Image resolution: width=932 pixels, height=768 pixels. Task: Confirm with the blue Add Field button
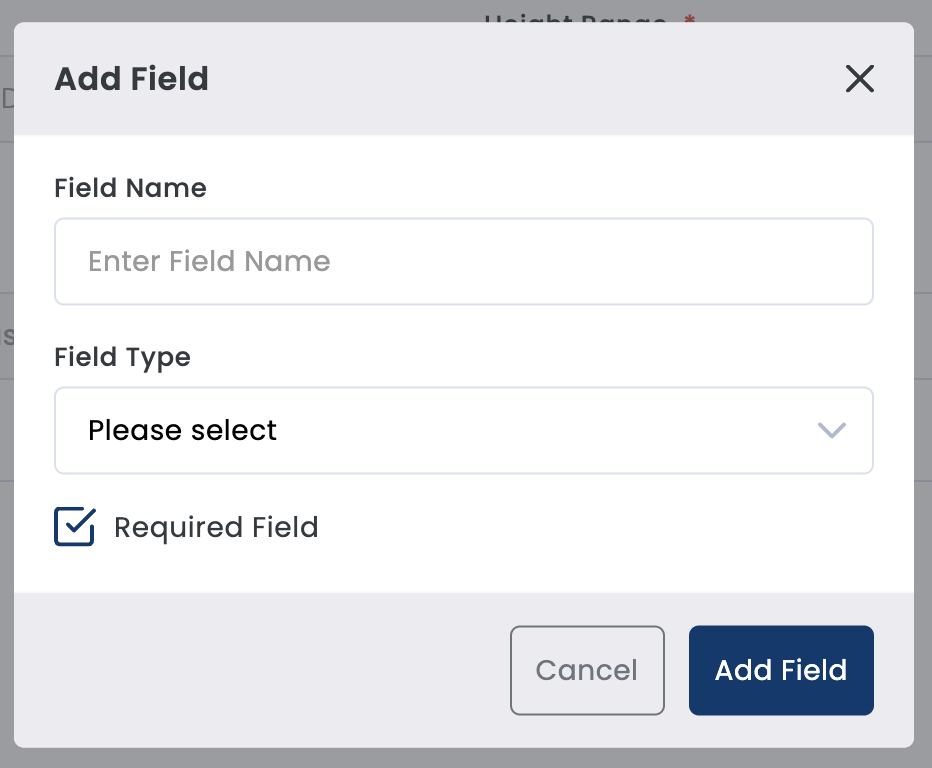click(x=780, y=670)
